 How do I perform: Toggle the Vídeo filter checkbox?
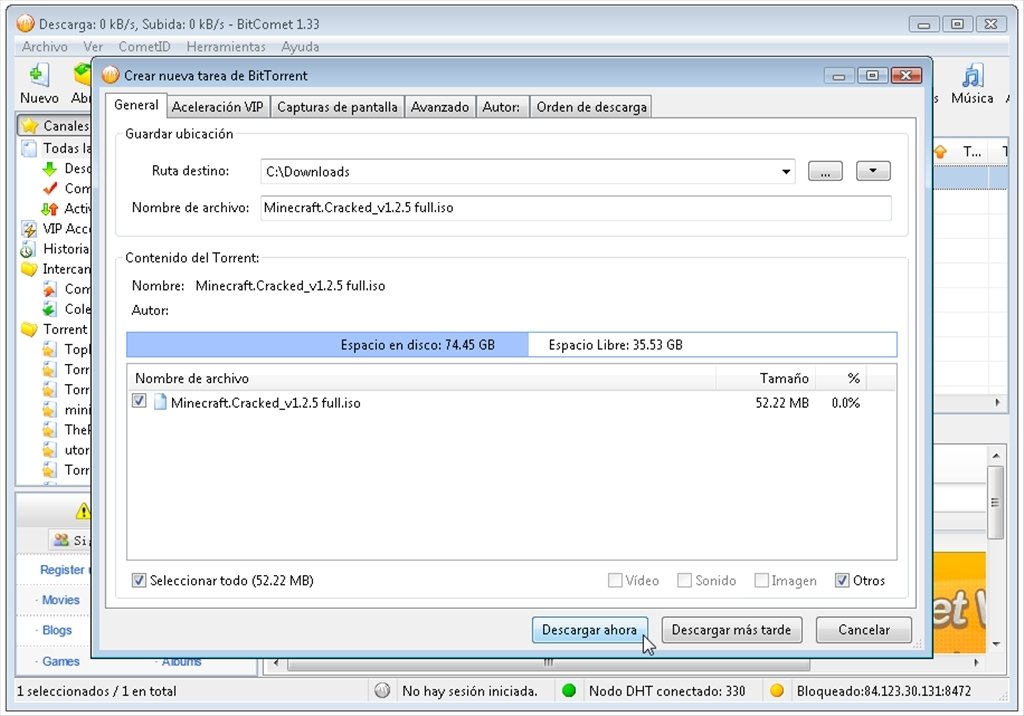[615, 580]
